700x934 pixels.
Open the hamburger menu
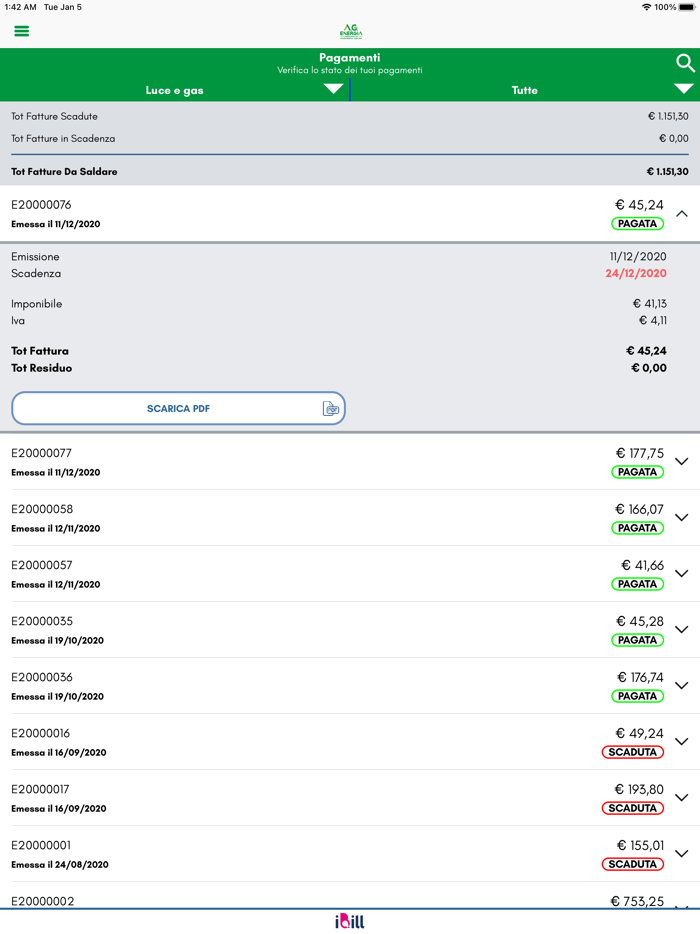click(21, 31)
